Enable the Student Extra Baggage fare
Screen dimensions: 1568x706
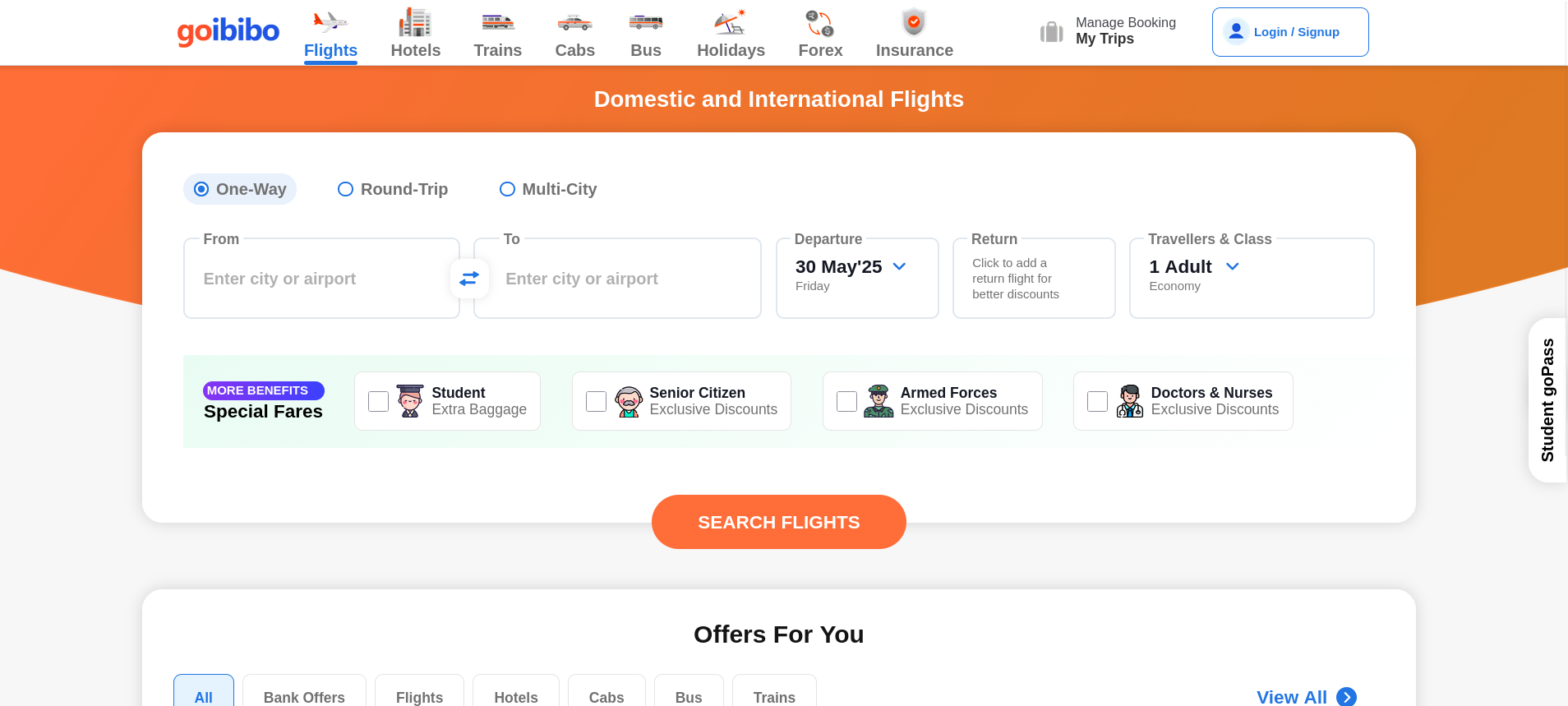[x=378, y=401]
